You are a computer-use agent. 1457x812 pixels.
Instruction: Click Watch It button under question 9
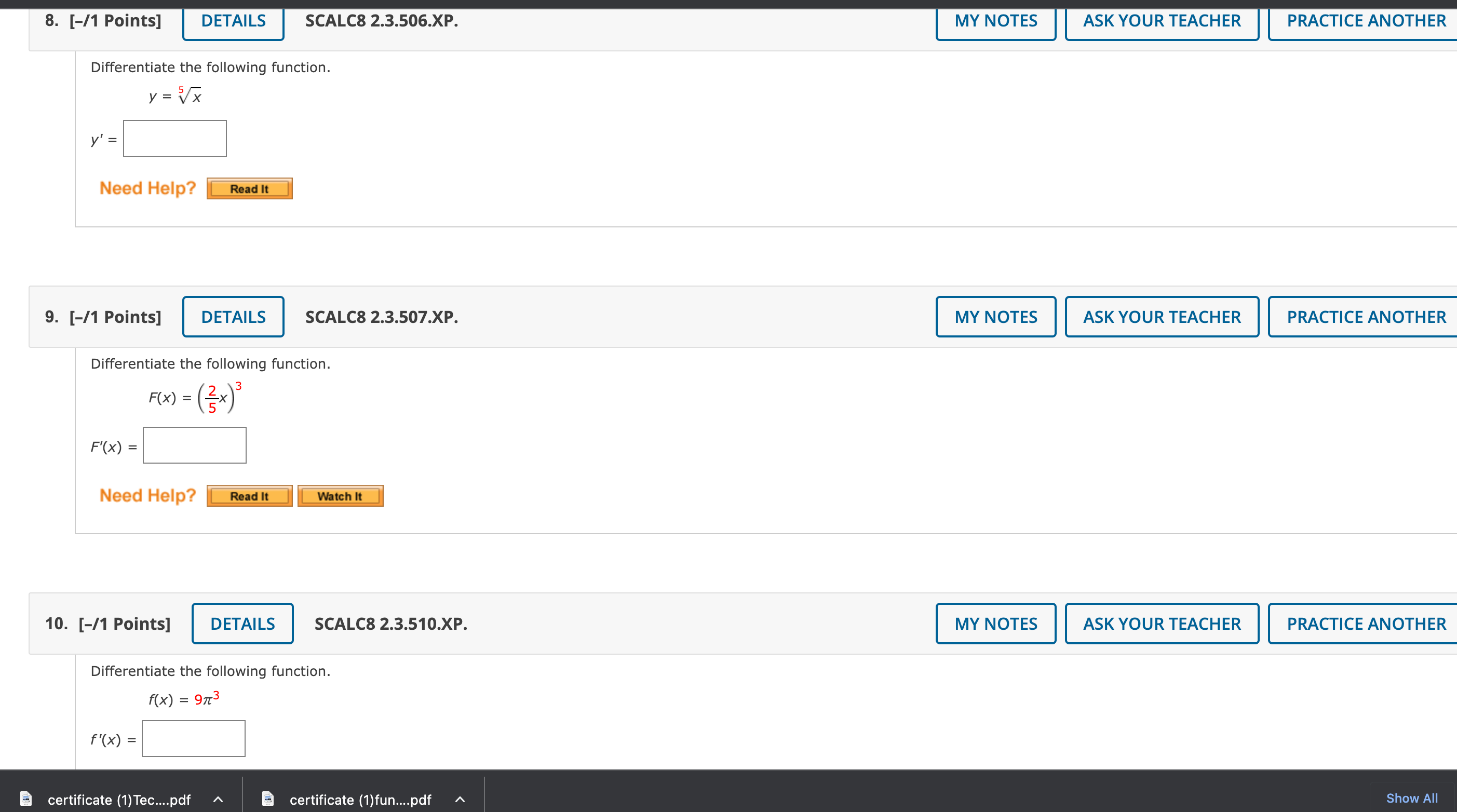(340, 496)
